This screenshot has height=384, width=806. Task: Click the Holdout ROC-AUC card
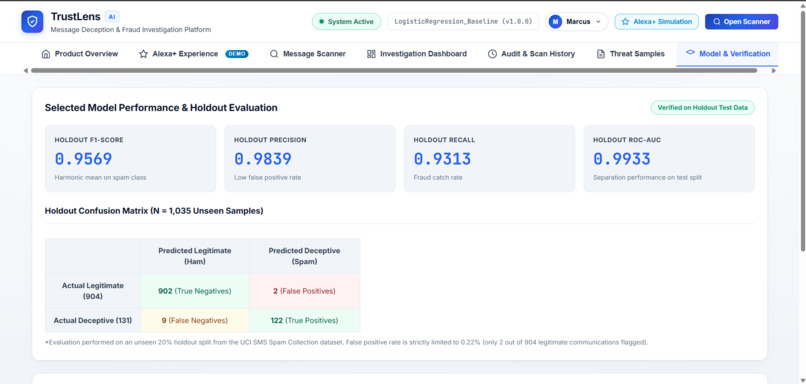(x=669, y=159)
